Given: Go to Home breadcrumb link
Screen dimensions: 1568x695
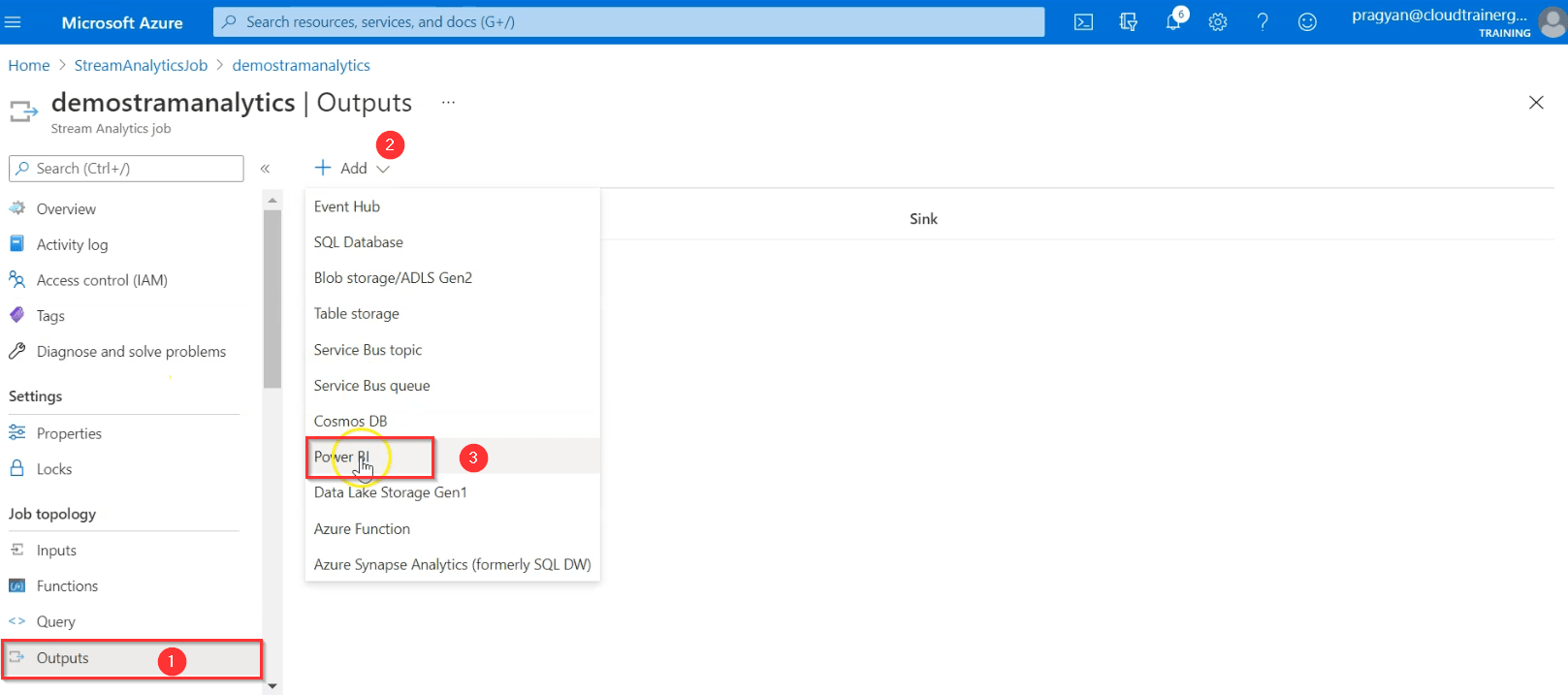Looking at the screenshot, I should [29, 65].
